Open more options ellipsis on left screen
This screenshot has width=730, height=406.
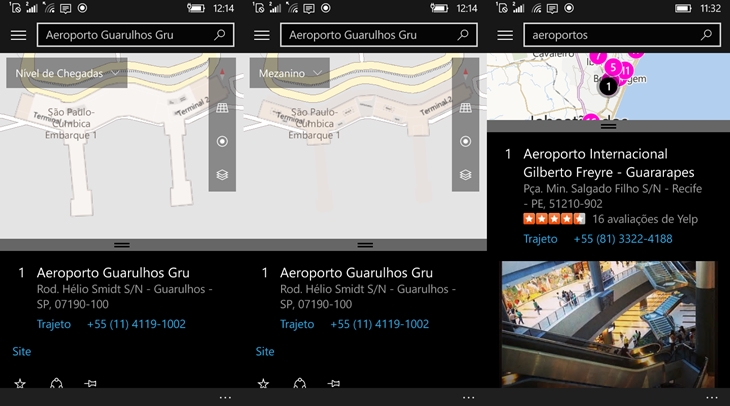225,398
